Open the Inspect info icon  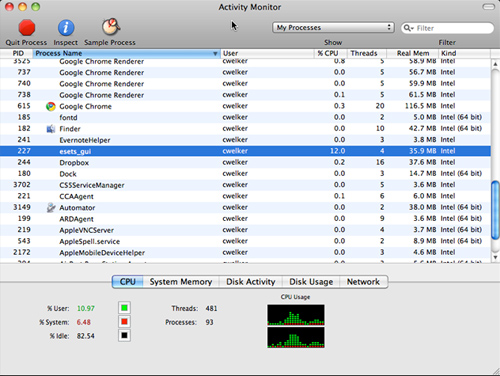pos(66,28)
